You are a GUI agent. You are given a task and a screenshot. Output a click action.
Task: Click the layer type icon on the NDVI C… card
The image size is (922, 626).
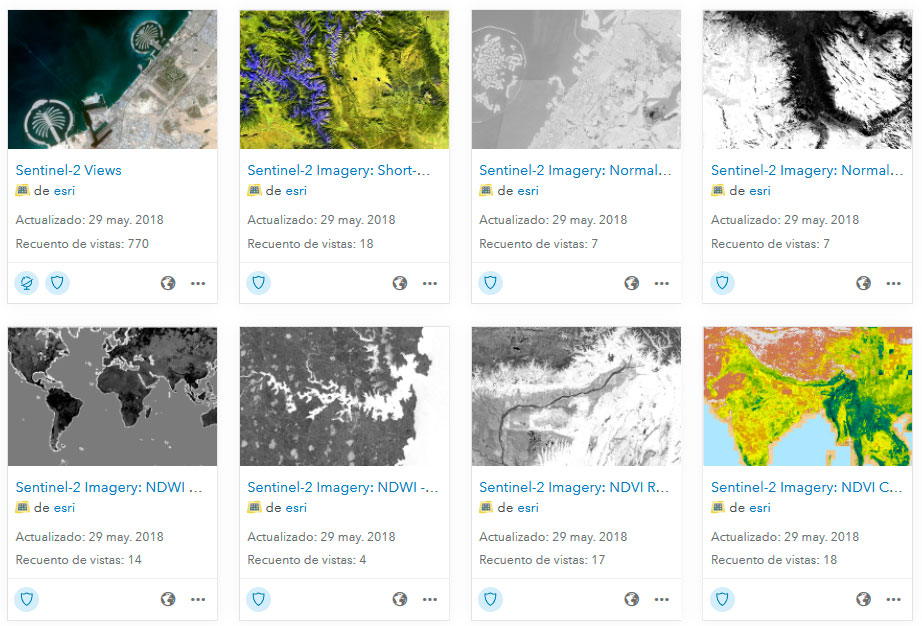717,507
